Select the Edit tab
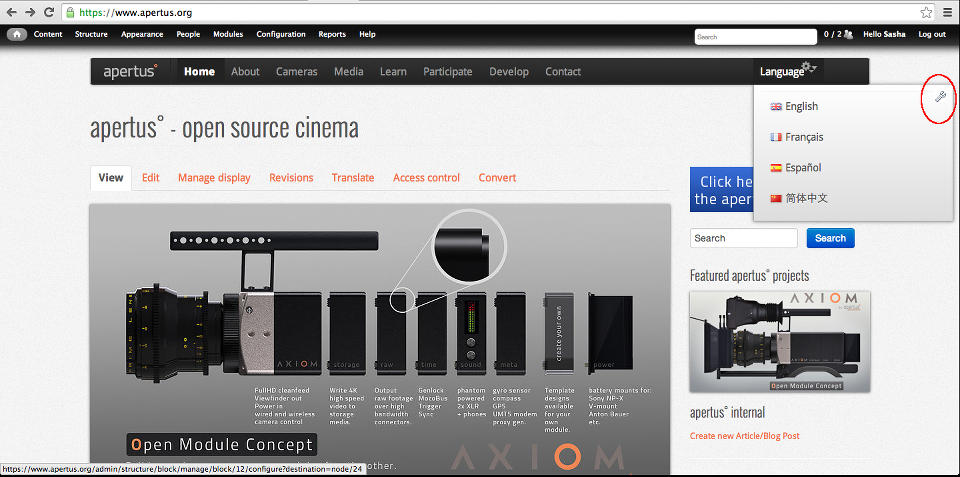 pos(151,178)
